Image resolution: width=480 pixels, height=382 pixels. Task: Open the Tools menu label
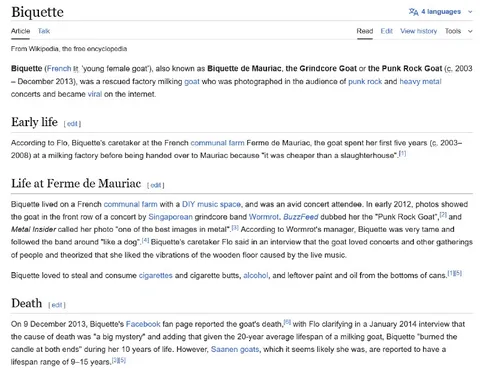click(453, 31)
